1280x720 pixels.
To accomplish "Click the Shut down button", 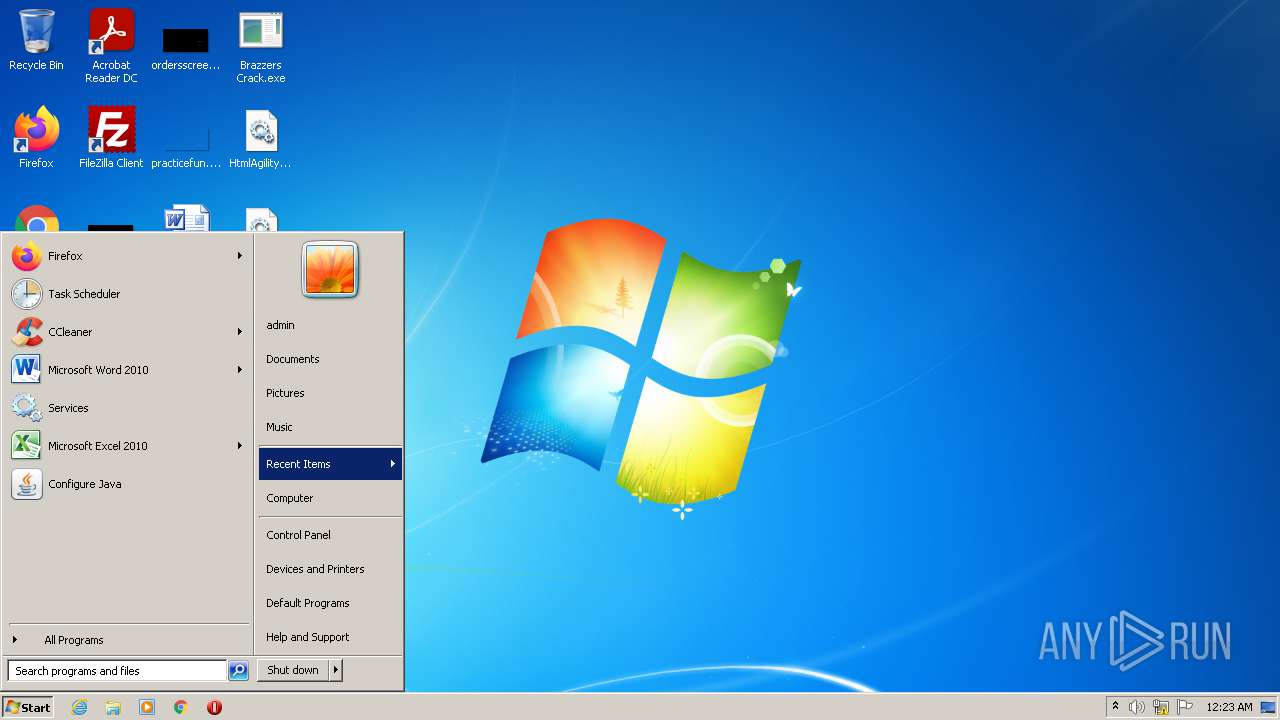I will click(293, 670).
